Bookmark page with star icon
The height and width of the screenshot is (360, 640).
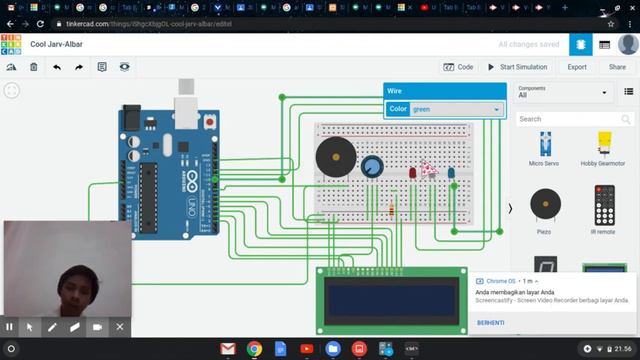point(611,24)
